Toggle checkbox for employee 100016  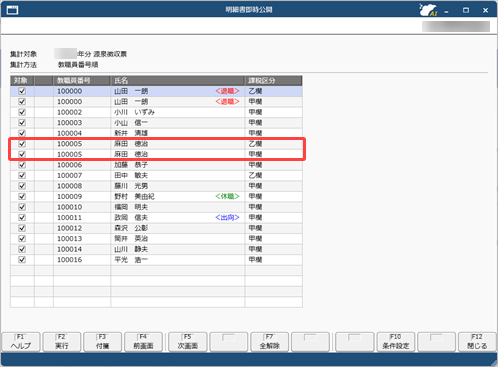(x=22, y=260)
